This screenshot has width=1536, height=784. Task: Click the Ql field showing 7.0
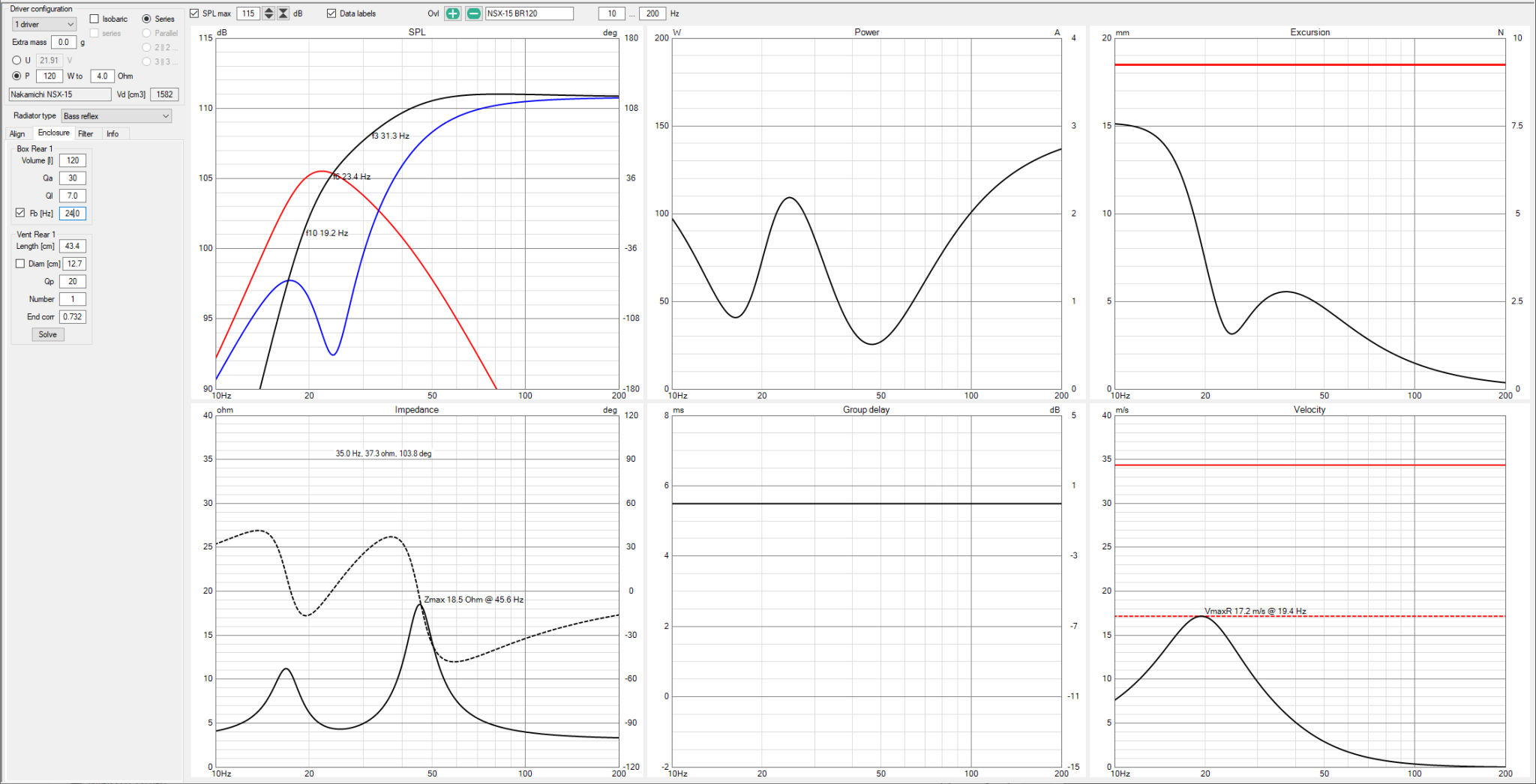(x=73, y=196)
